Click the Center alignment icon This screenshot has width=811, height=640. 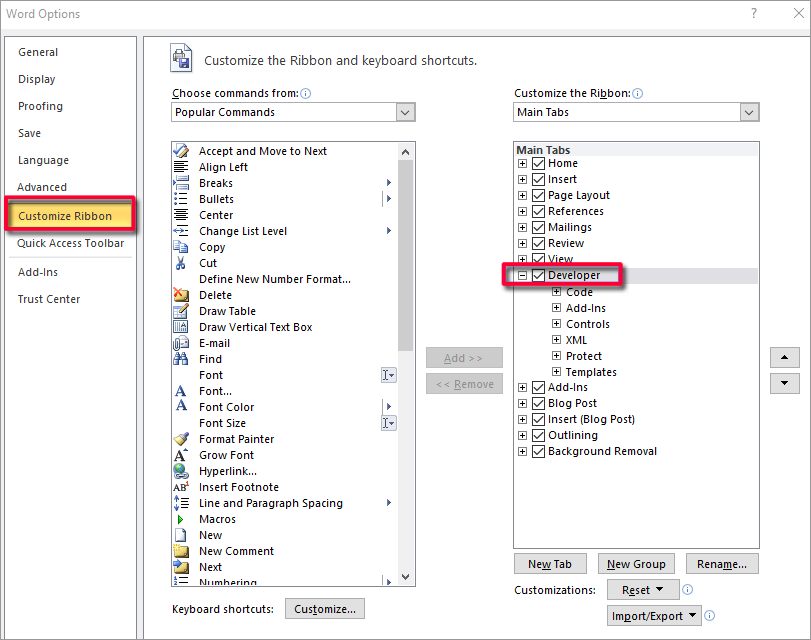[181, 215]
